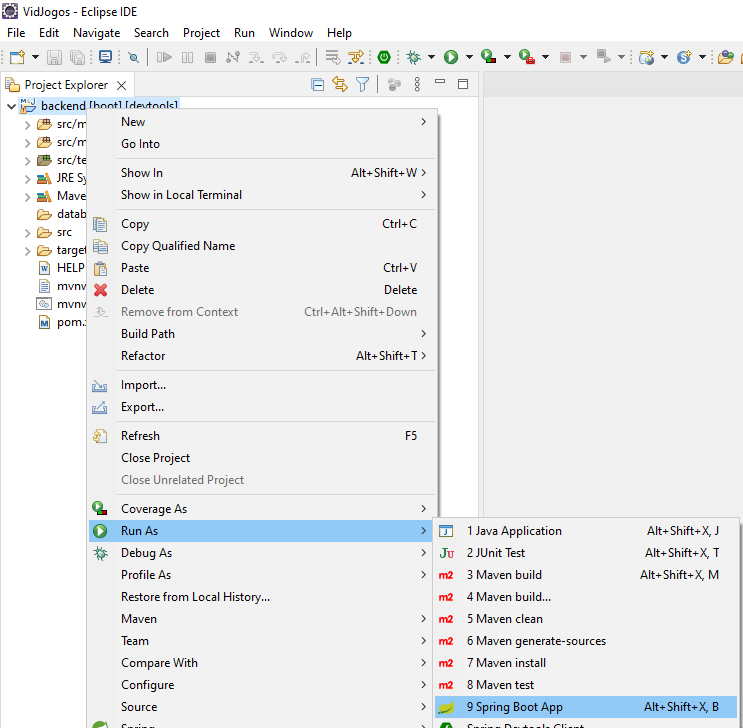Toggle Skip All Breakpoints toolbar icon

134,57
